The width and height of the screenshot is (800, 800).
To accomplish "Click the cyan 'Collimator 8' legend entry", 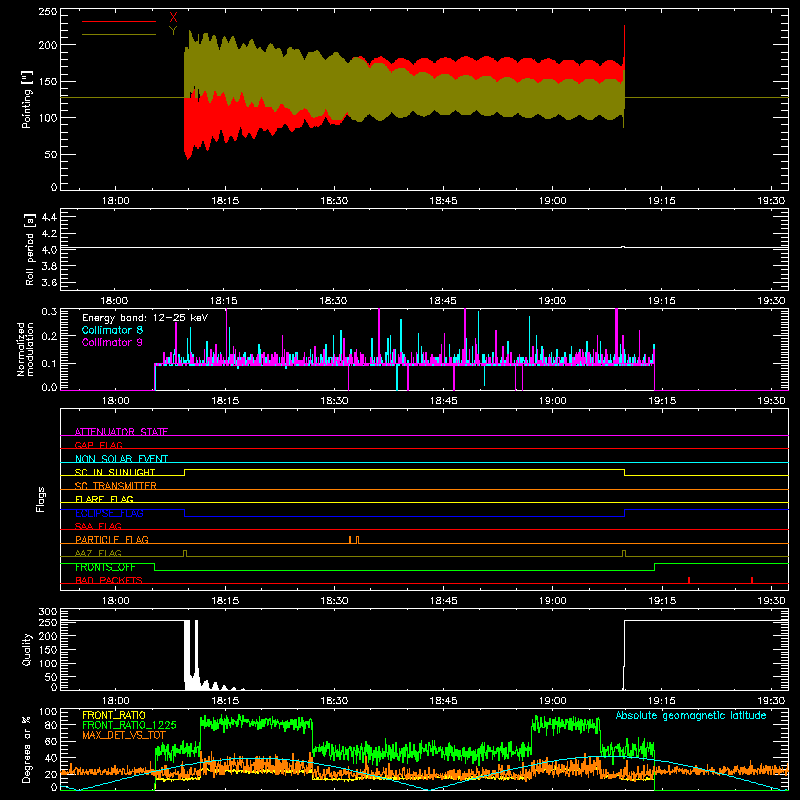I will pos(112,330).
